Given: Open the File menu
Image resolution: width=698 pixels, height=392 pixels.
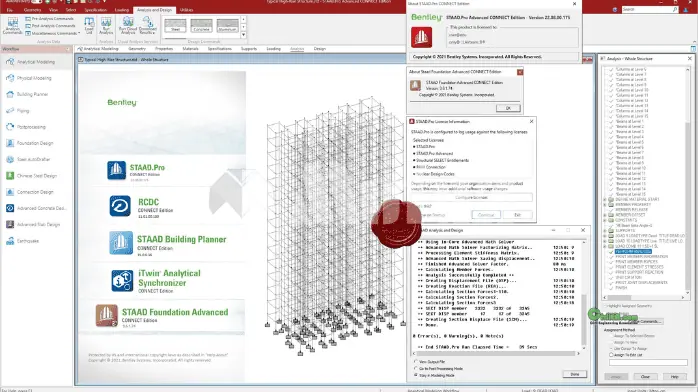Looking at the screenshot, I should tap(10, 10).
